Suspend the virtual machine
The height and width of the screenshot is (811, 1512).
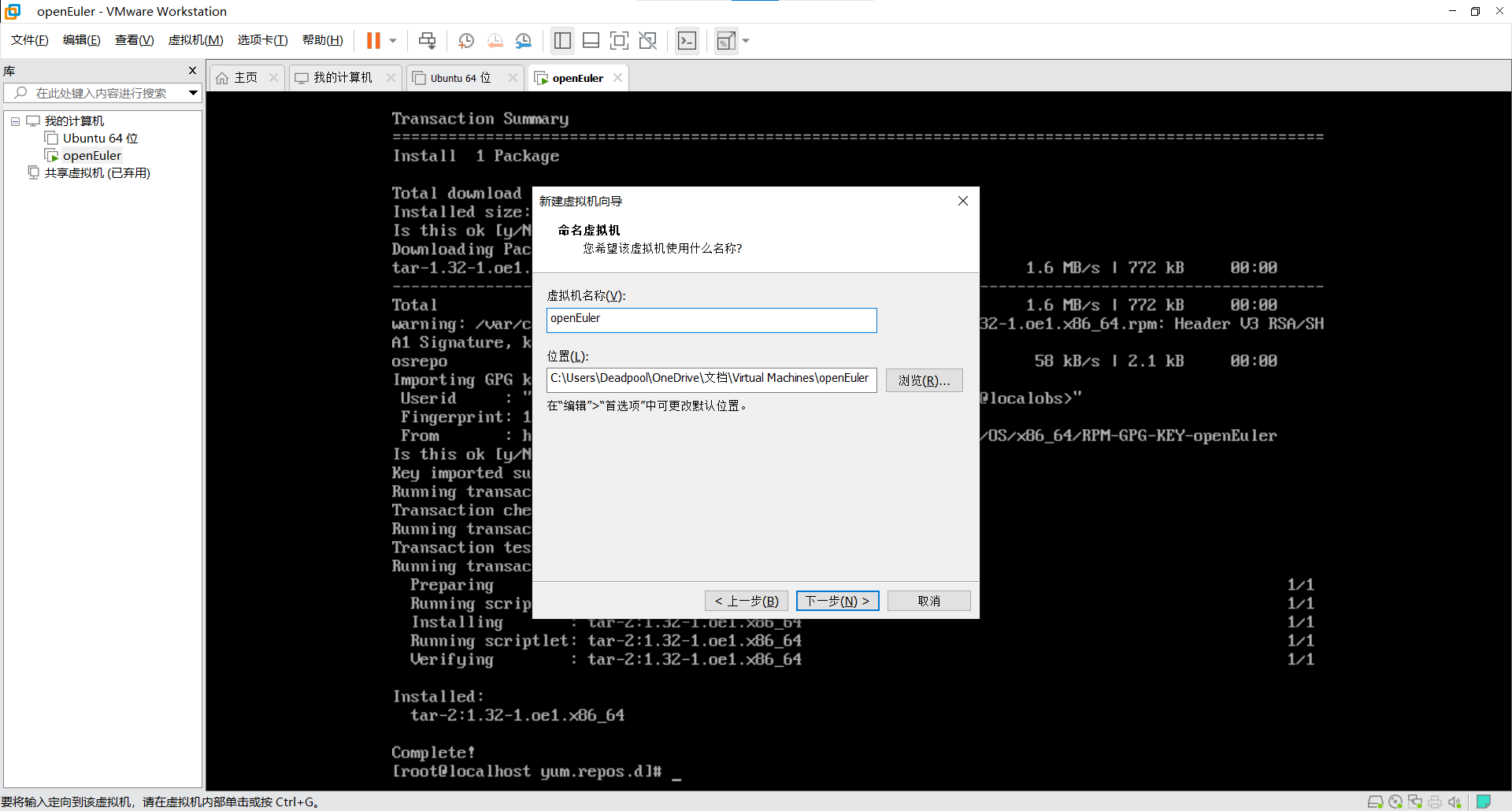[374, 40]
